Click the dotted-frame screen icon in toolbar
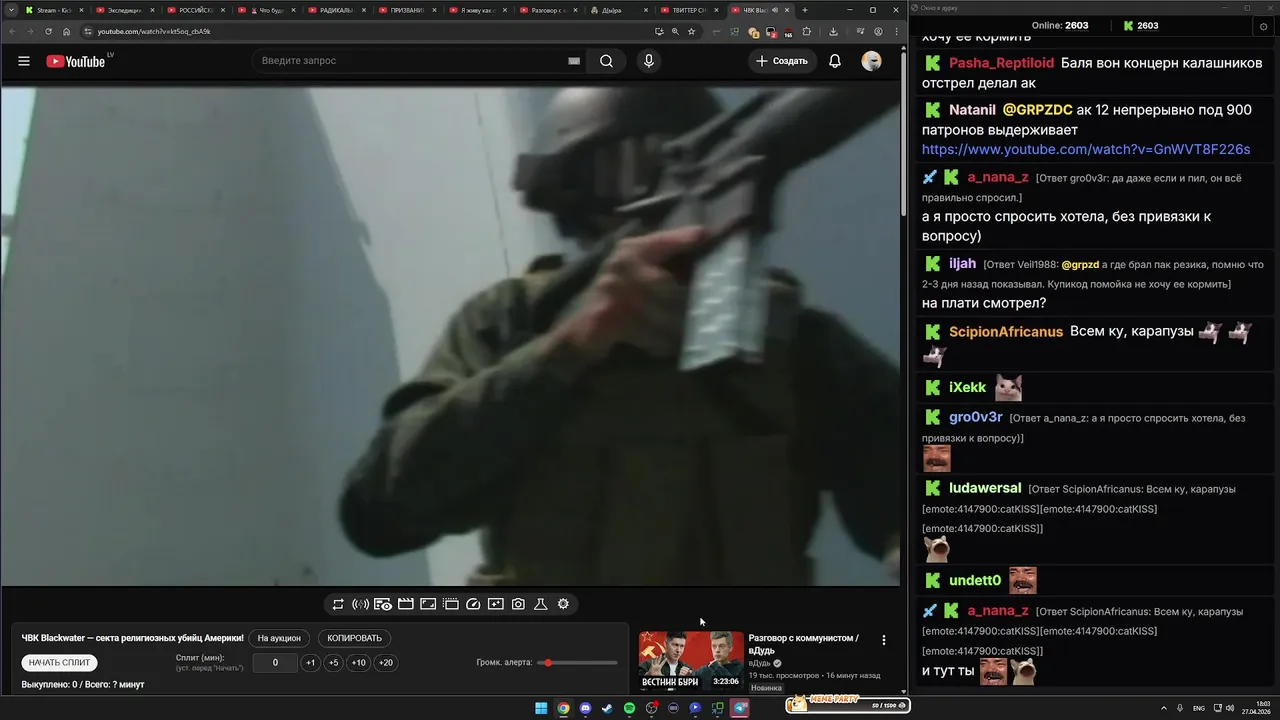The height and width of the screenshot is (720, 1280). click(x=451, y=604)
